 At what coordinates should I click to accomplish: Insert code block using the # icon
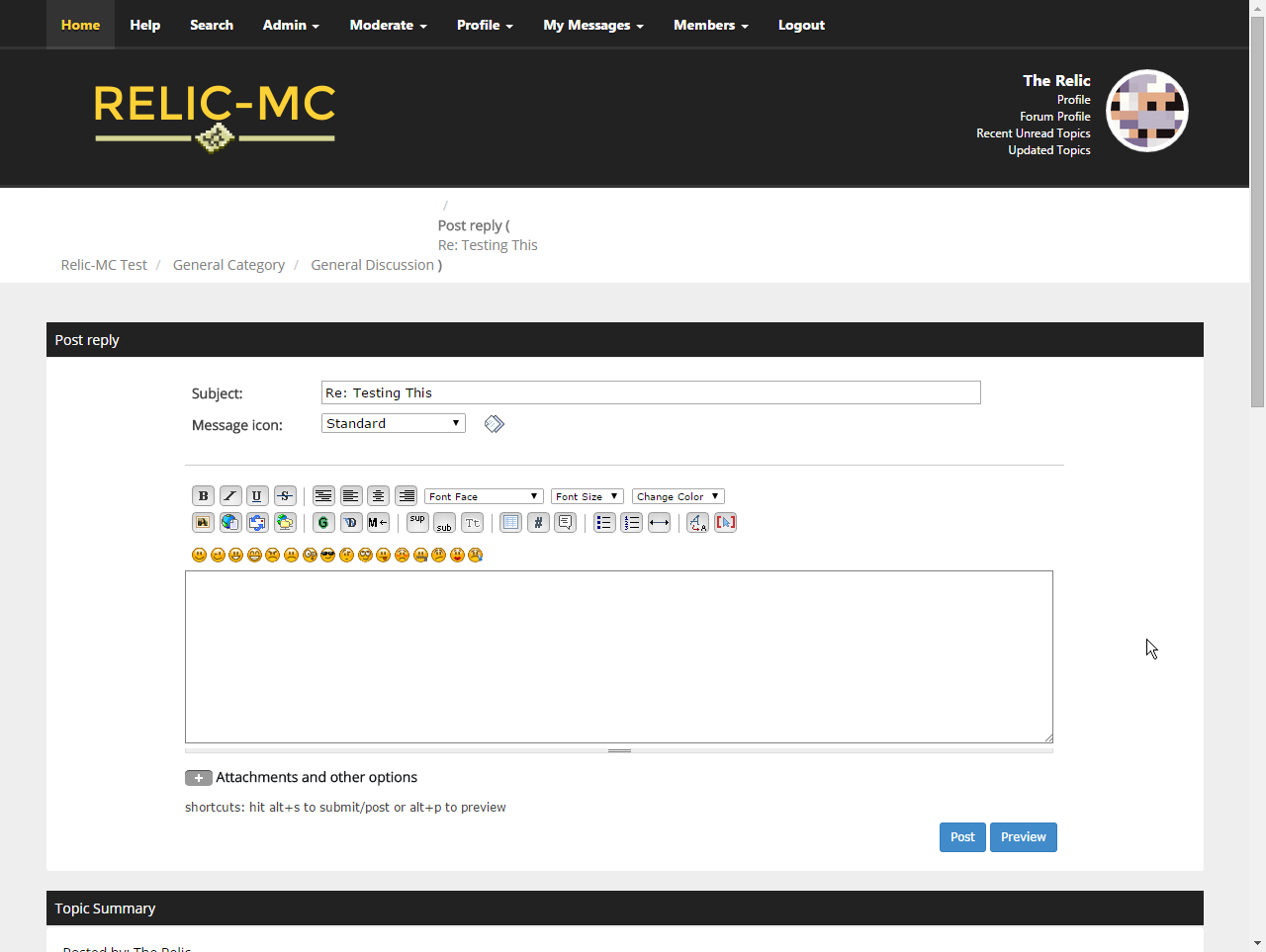click(538, 523)
